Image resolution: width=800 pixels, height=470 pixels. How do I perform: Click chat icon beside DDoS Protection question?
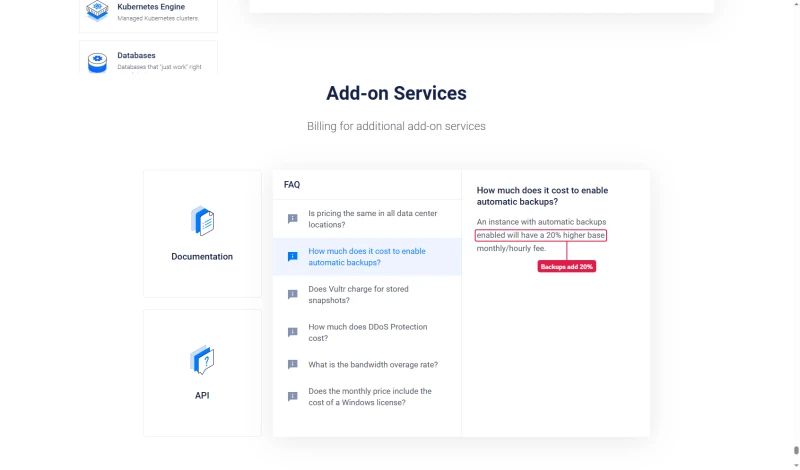point(292,332)
